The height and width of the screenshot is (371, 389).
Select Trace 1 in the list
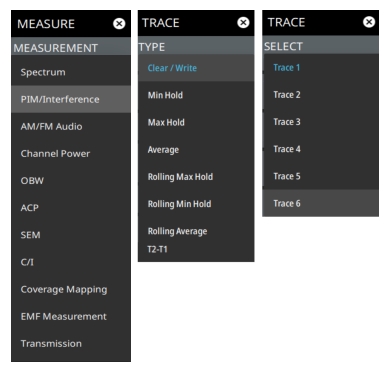pos(321,68)
